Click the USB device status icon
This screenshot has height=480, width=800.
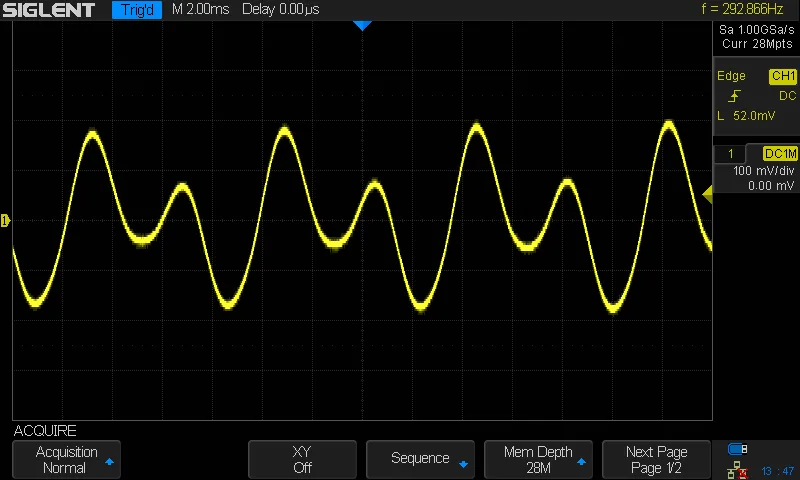pyautogui.click(x=737, y=449)
